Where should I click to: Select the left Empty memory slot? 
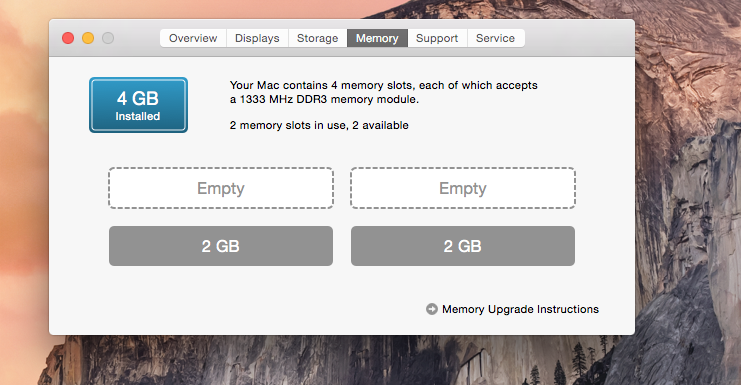pos(221,188)
